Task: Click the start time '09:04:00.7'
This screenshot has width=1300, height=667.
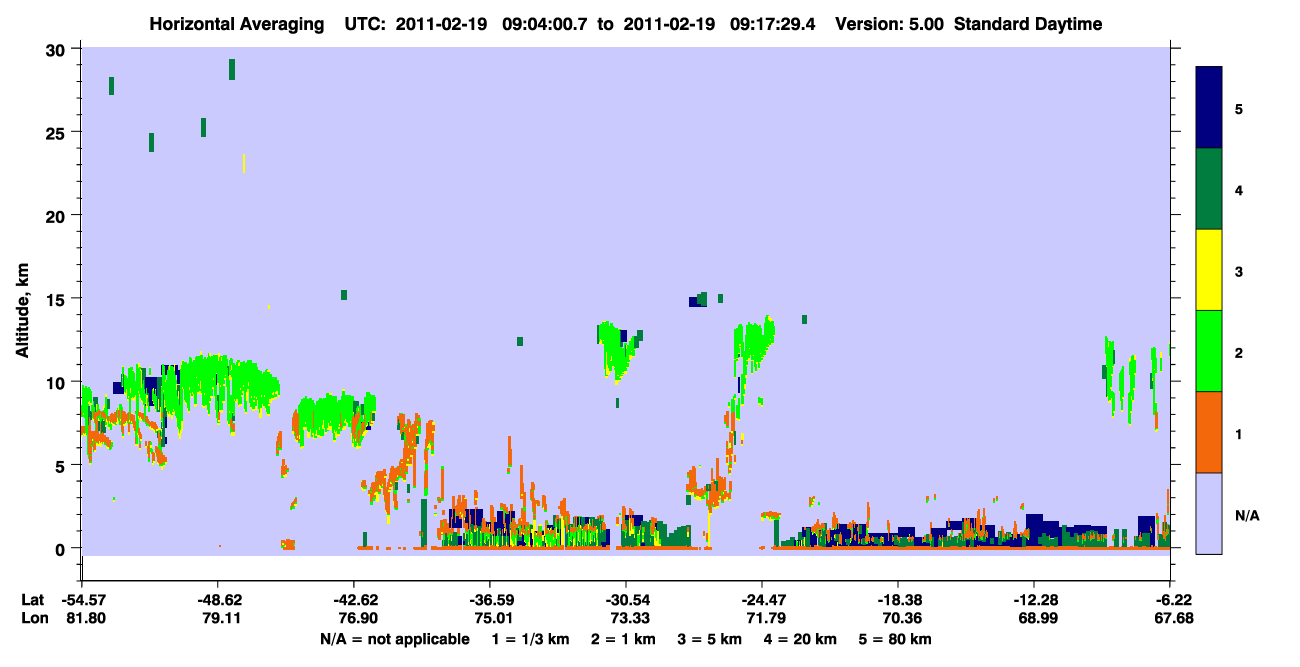Action: (x=545, y=24)
